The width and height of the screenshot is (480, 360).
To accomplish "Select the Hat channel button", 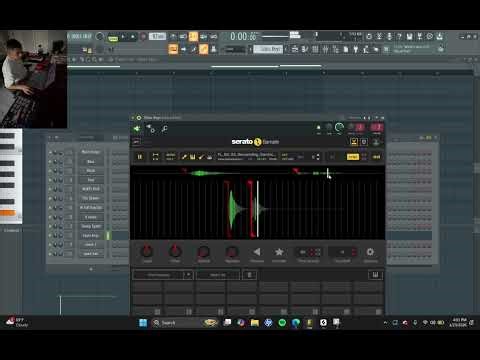I will [91, 180].
